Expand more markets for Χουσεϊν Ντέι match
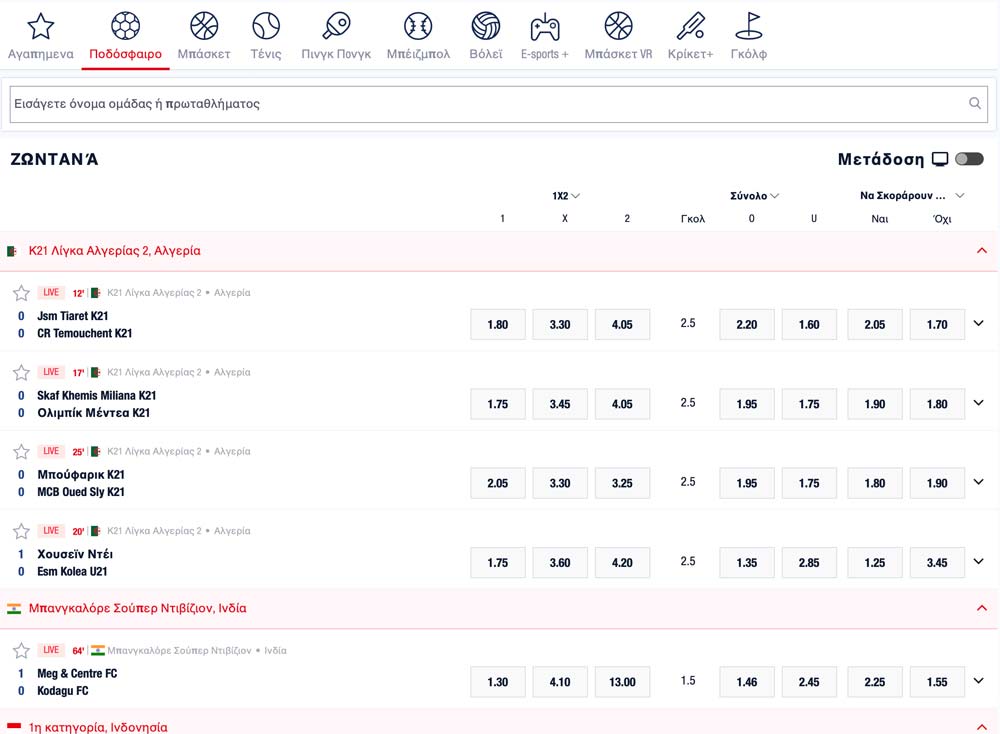Image resolution: width=1000 pixels, height=734 pixels. 978,562
